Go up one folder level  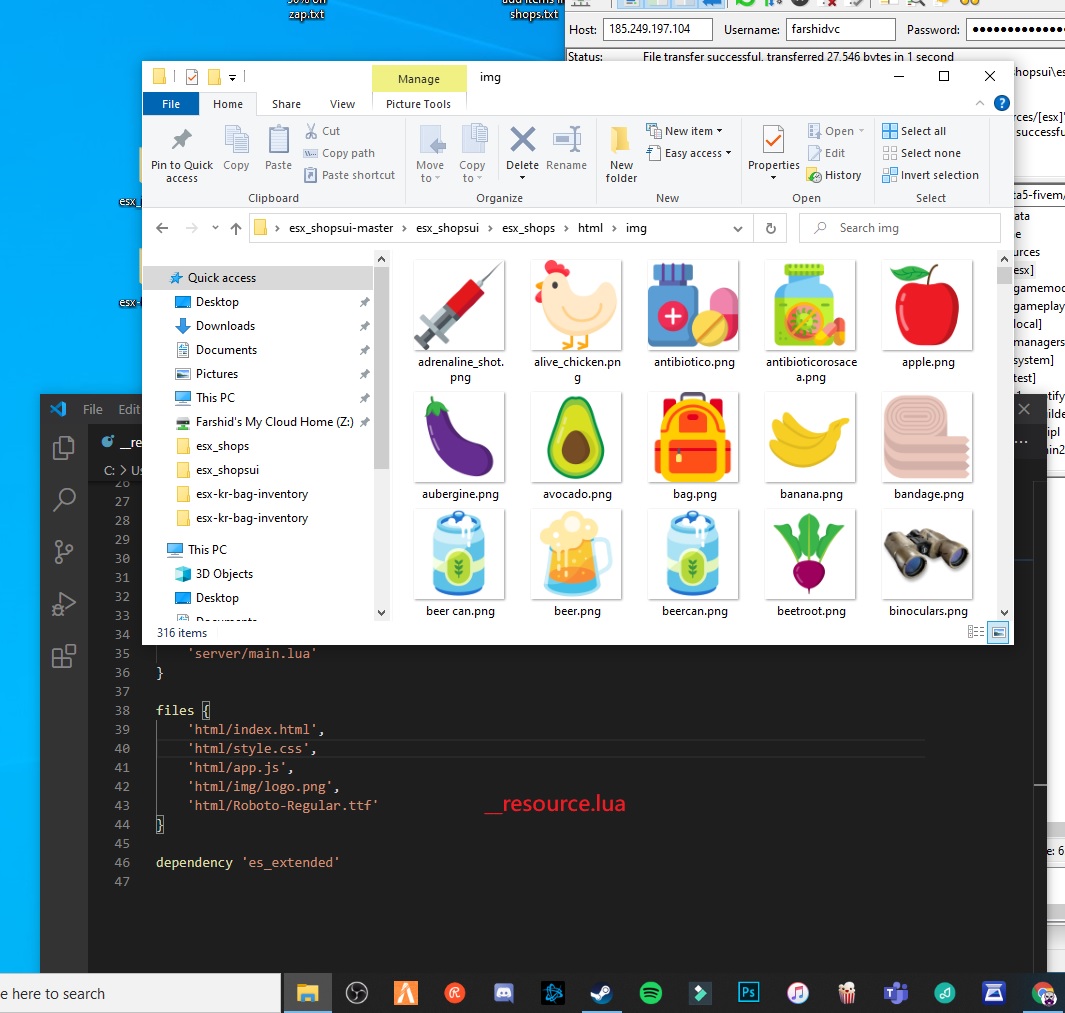[236, 228]
